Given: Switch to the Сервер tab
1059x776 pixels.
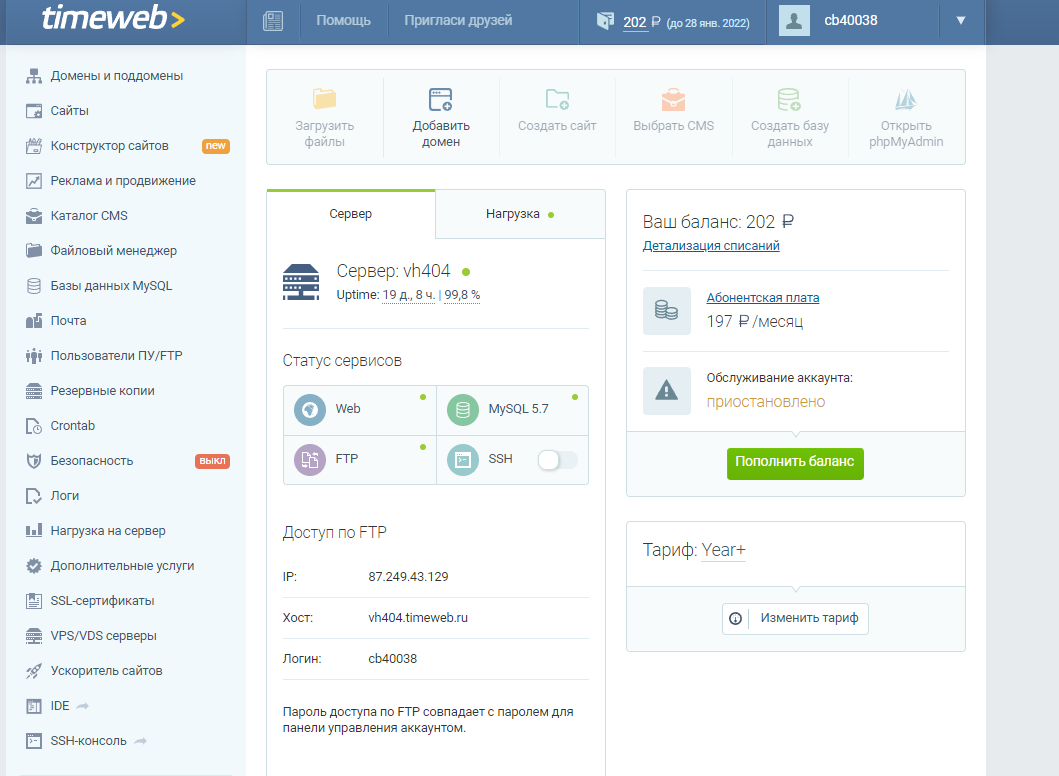Looking at the screenshot, I should (351, 214).
